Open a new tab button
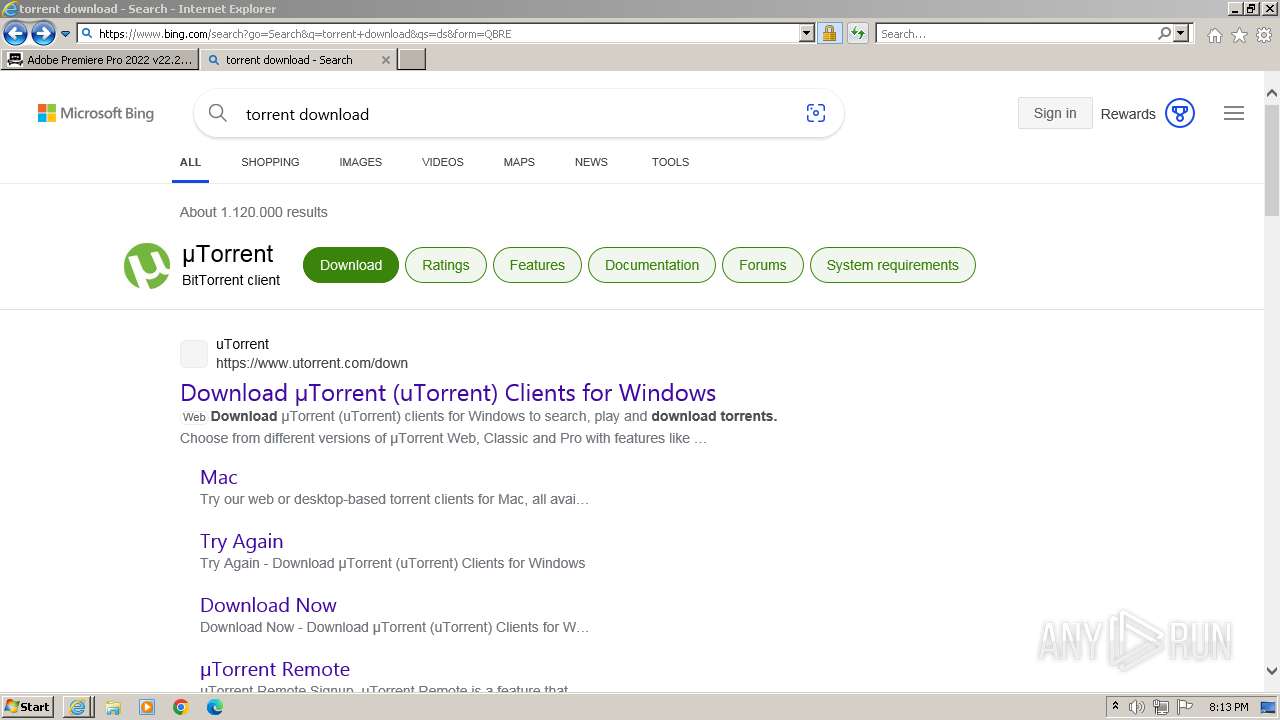This screenshot has height=720, width=1280. tap(412, 60)
